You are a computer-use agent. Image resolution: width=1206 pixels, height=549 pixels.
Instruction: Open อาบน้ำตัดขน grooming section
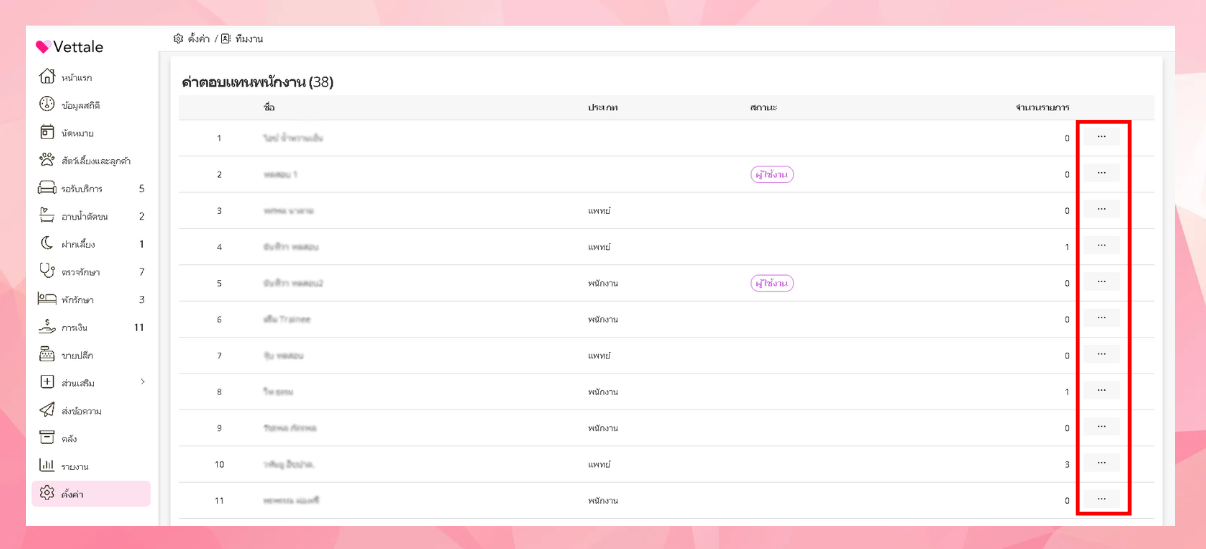[x=91, y=216]
